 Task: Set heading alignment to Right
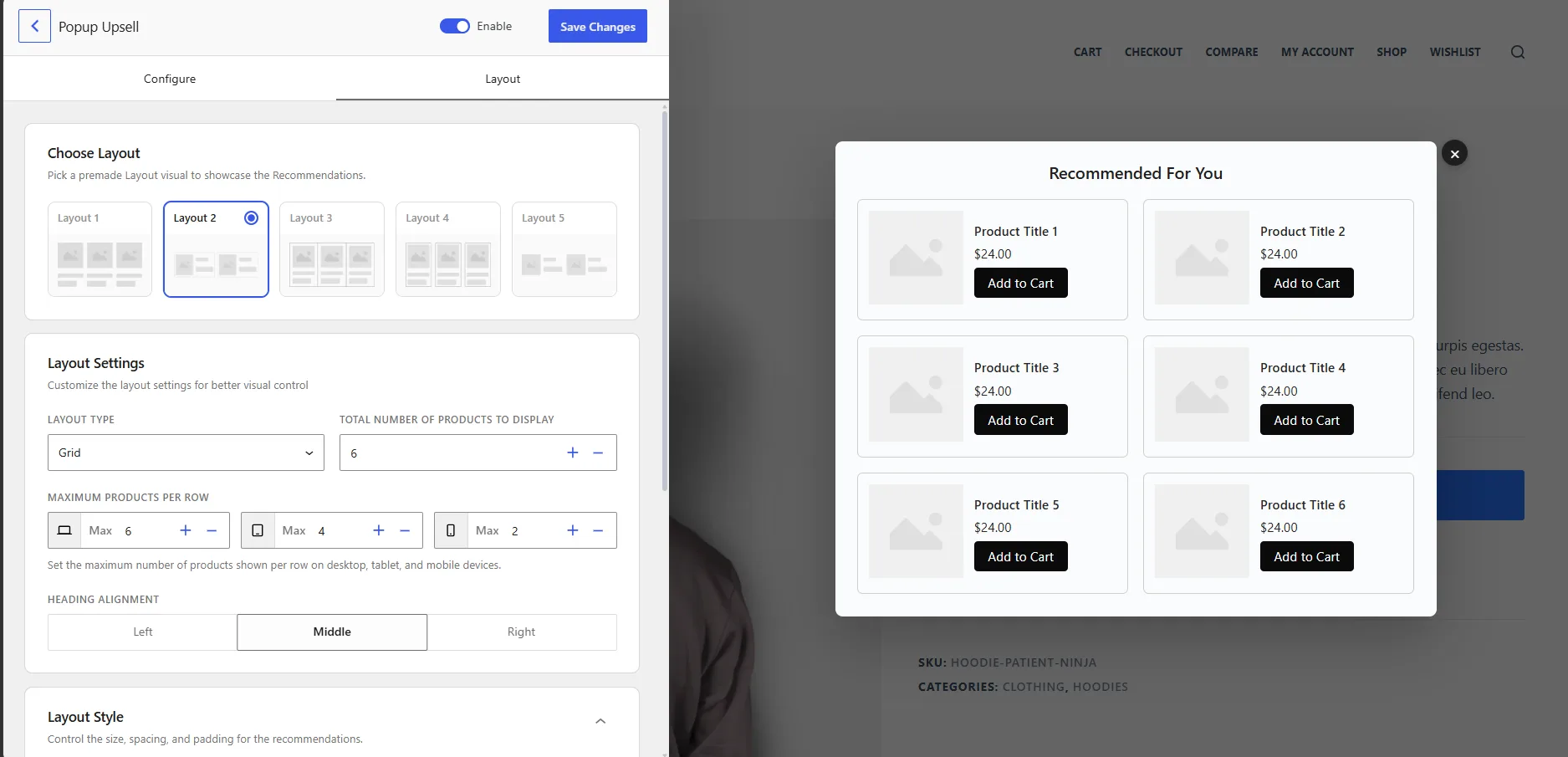pyautogui.click(x=522, y=632)
